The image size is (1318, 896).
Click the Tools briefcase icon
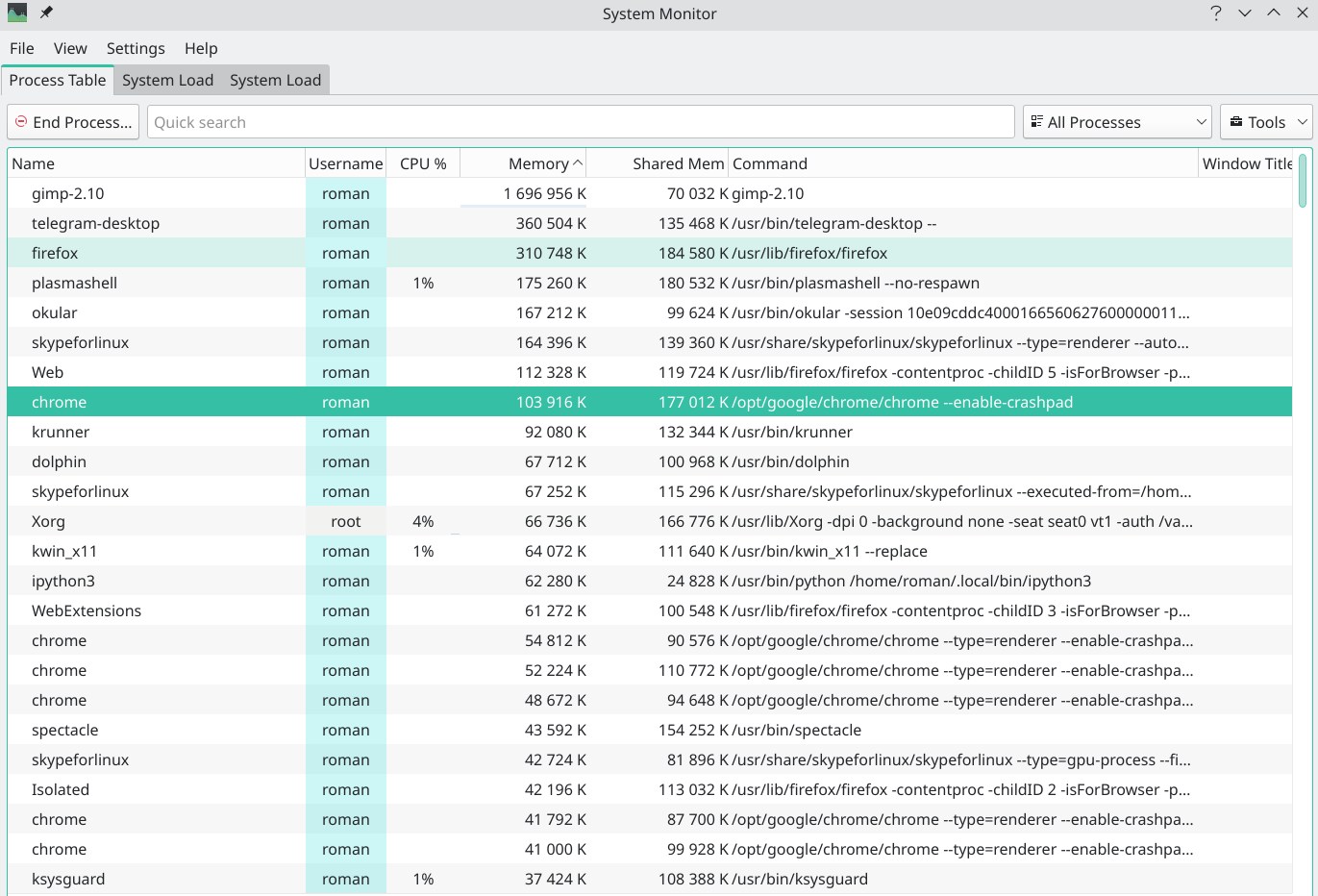pos(1235,122)
